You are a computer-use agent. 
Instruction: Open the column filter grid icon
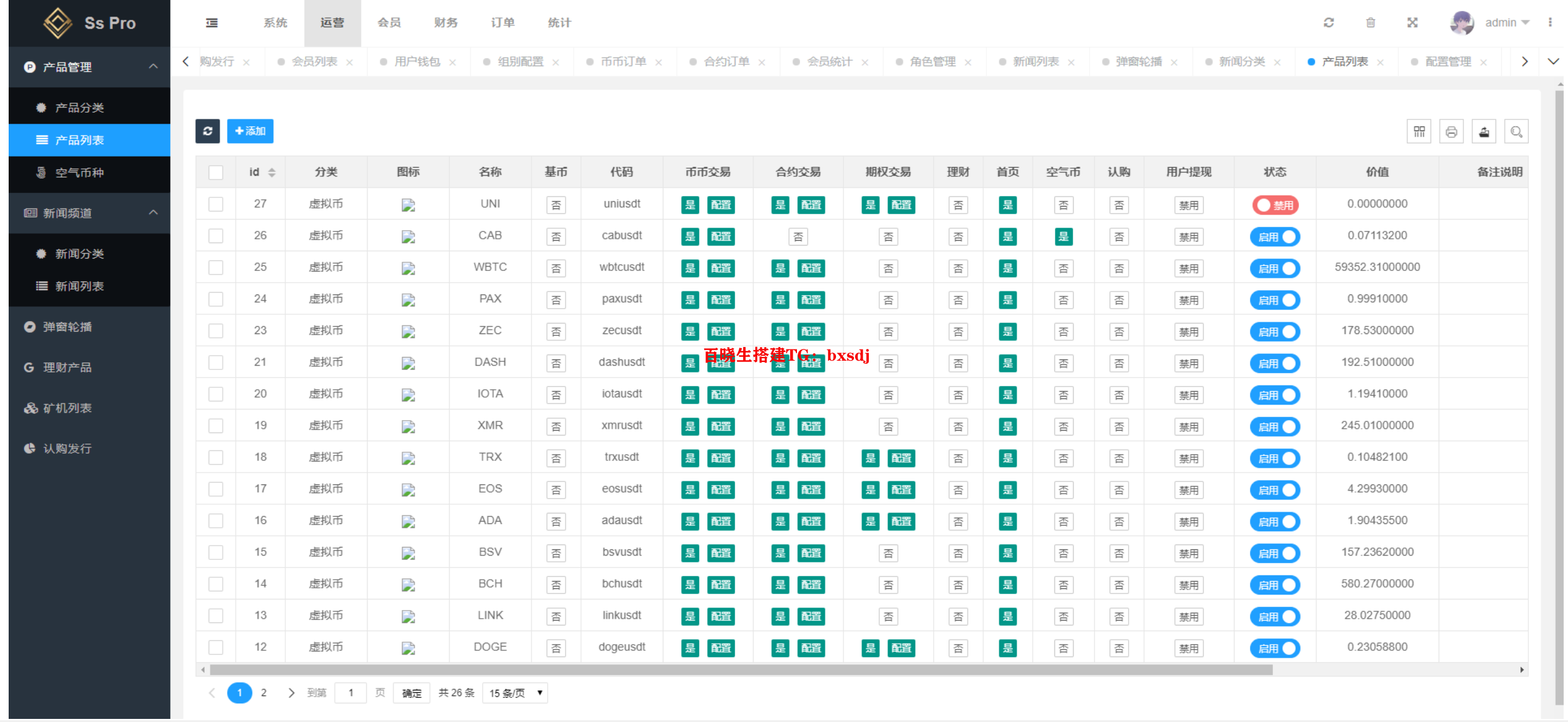[1419, 132]
